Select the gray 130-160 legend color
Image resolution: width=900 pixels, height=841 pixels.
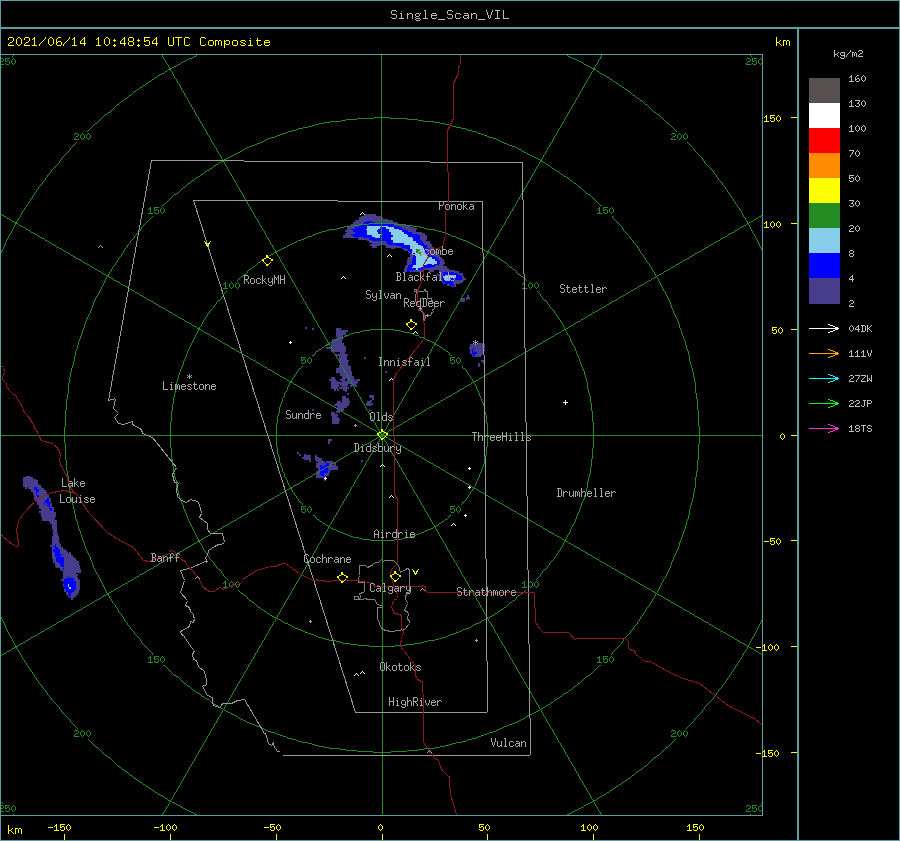[824, 91]
